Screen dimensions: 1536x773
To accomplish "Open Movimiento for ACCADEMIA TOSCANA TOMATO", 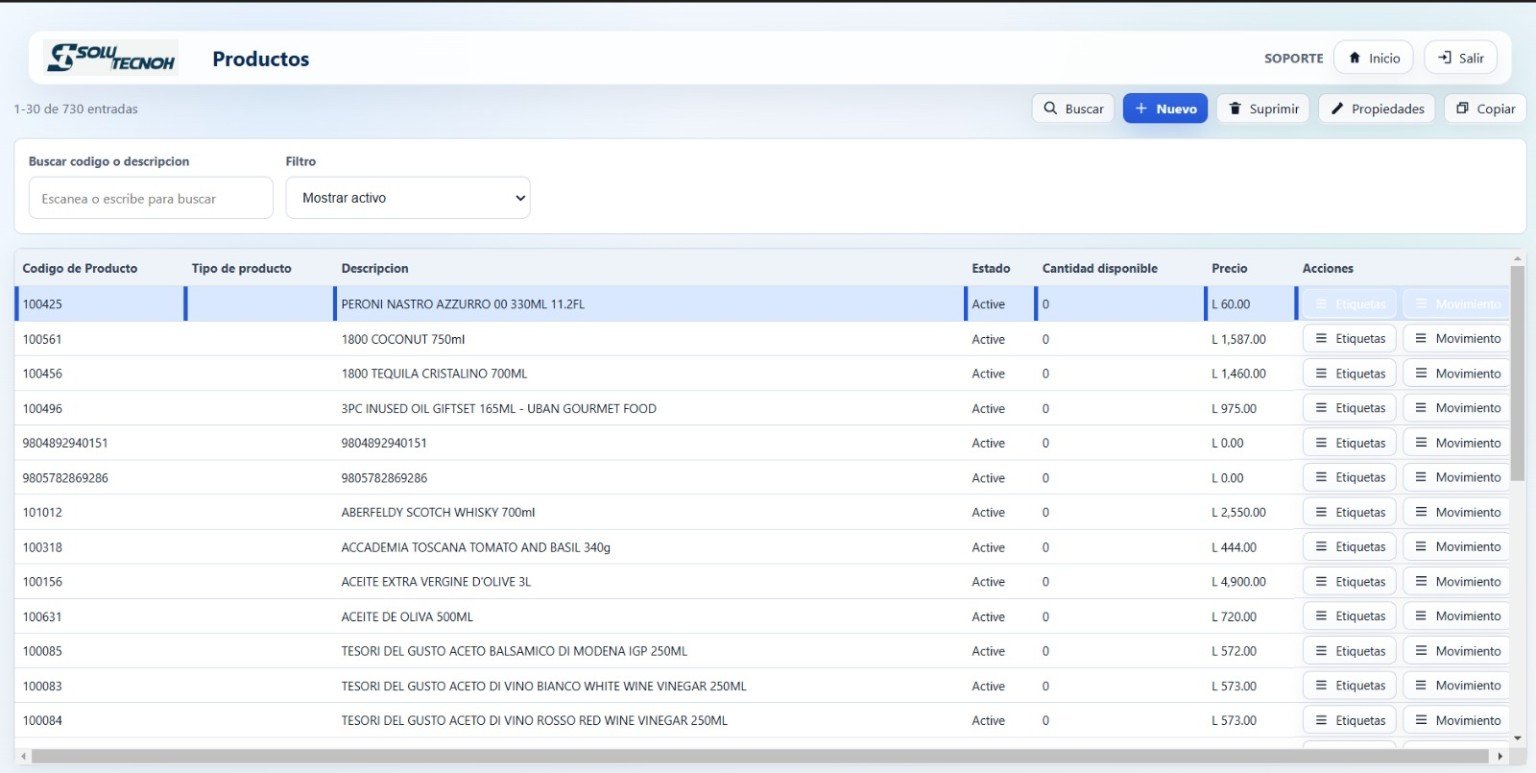I will point(1457,547).
